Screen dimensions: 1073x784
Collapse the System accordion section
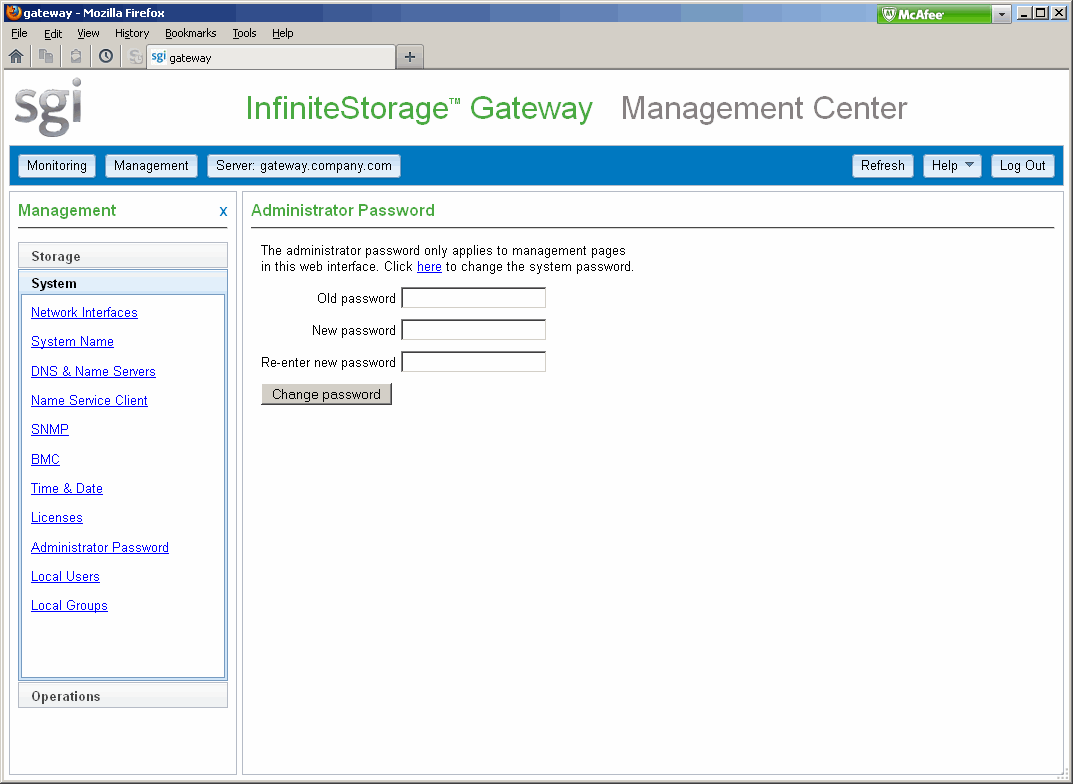(123, 283)
